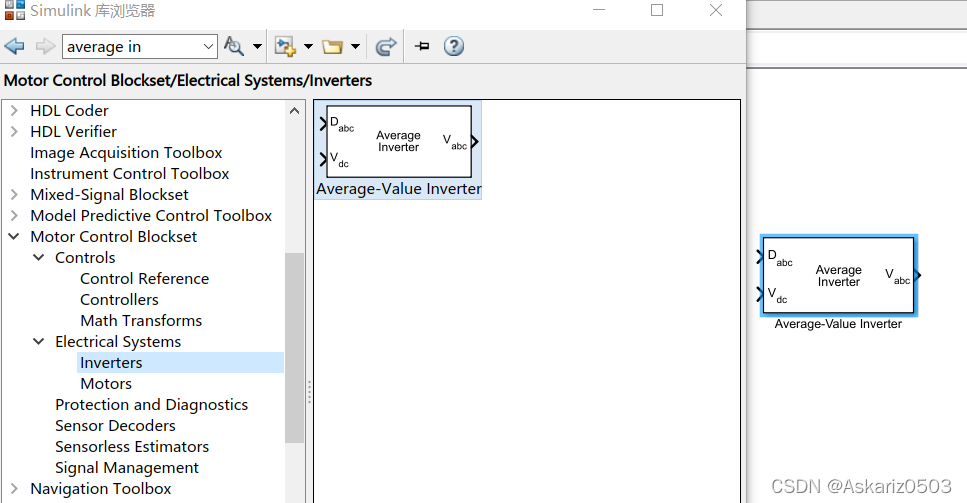This screenshot has height=503, width=967.
Task: Open new model dropdown arrow
Action: coord(308,46)
